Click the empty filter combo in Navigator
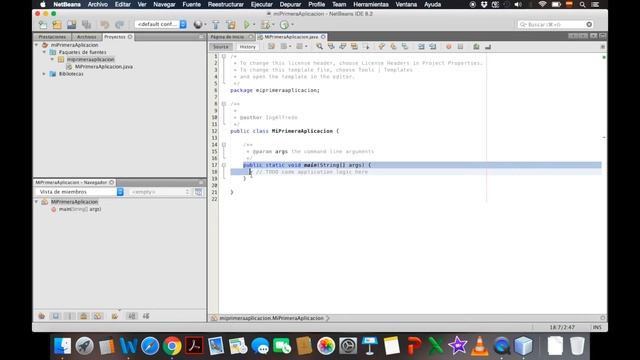 (160, 192)
